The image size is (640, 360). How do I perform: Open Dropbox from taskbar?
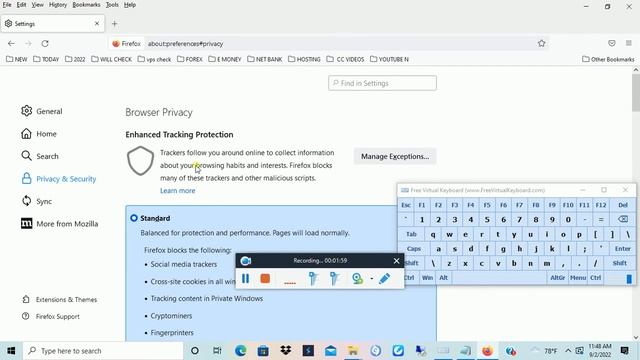click(286, 351)
